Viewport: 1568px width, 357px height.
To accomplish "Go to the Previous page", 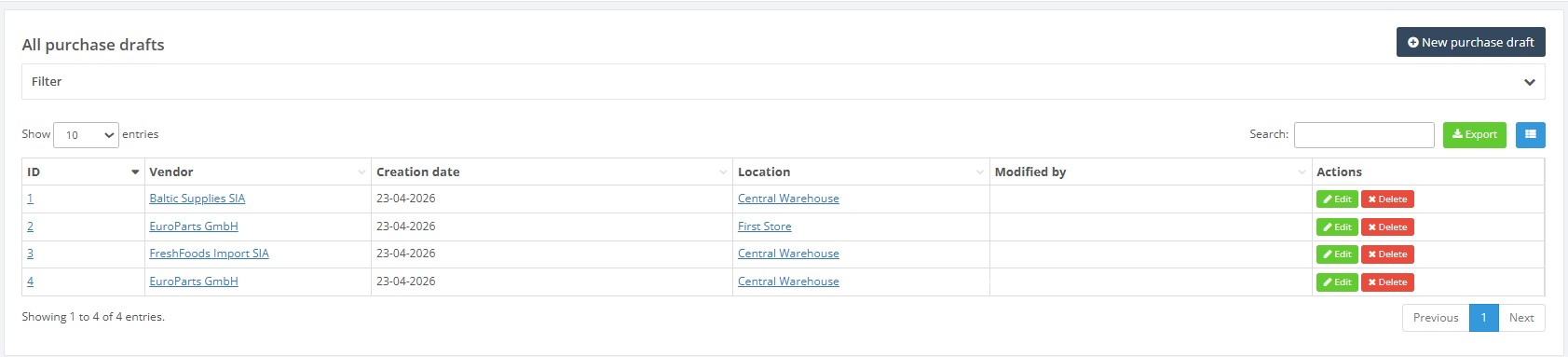I will (x=1436, y=318).
